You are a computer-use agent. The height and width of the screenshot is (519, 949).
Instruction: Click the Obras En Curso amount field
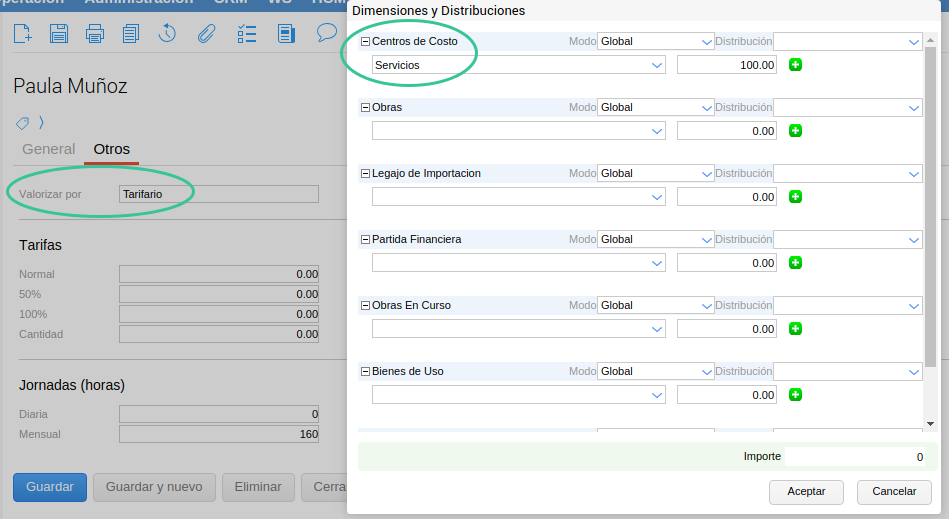coord(727,329)
